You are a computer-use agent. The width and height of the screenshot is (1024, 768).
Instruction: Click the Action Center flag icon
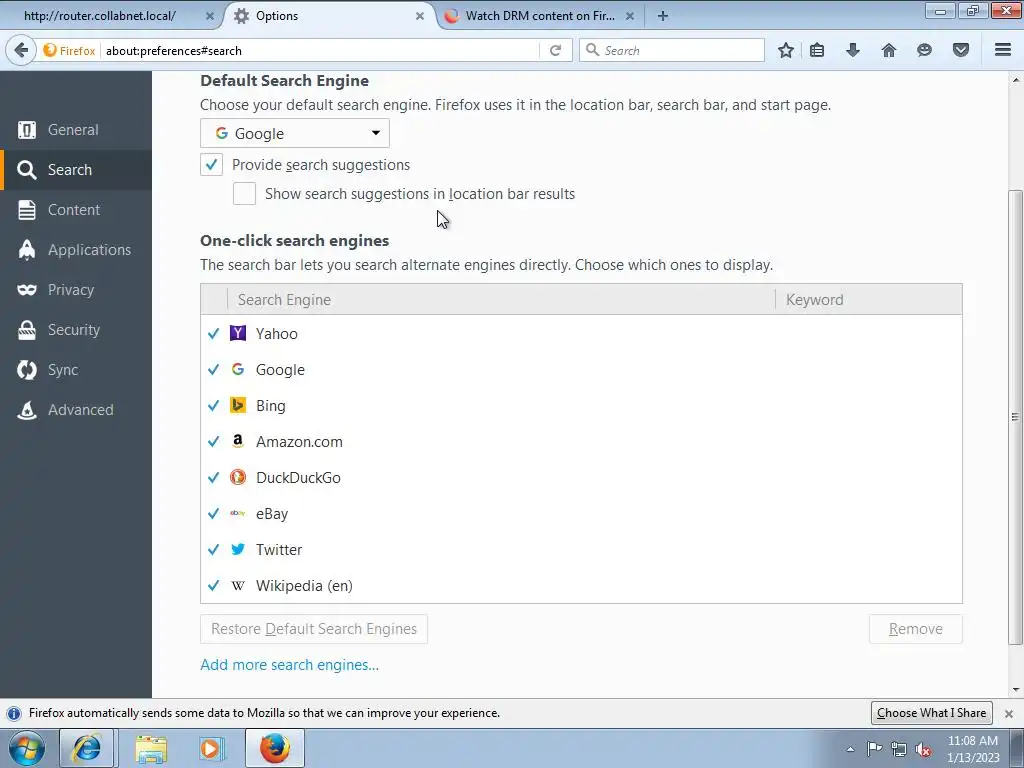[874, 749]
